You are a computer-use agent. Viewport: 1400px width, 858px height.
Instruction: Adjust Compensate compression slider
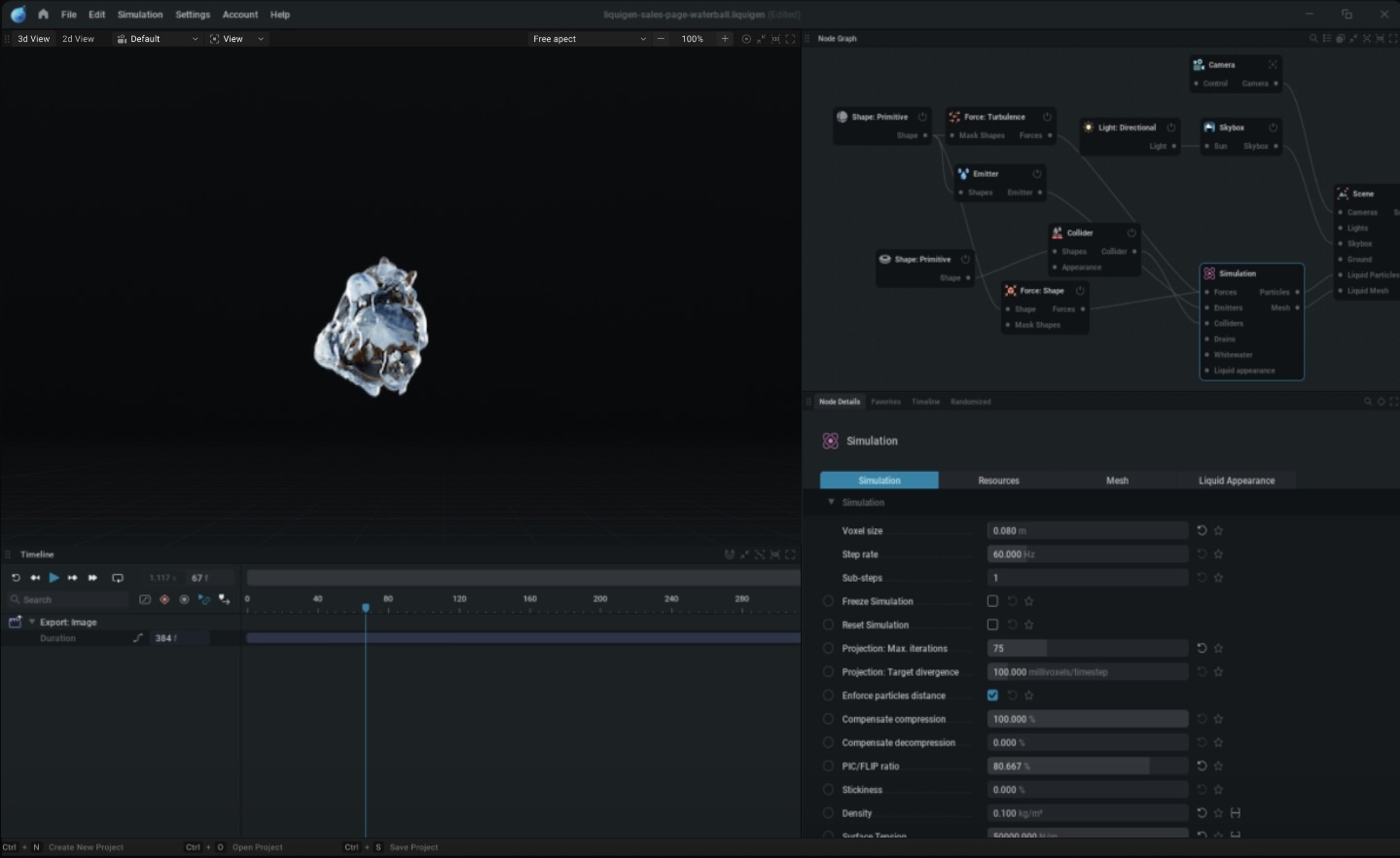(1088, 719)
